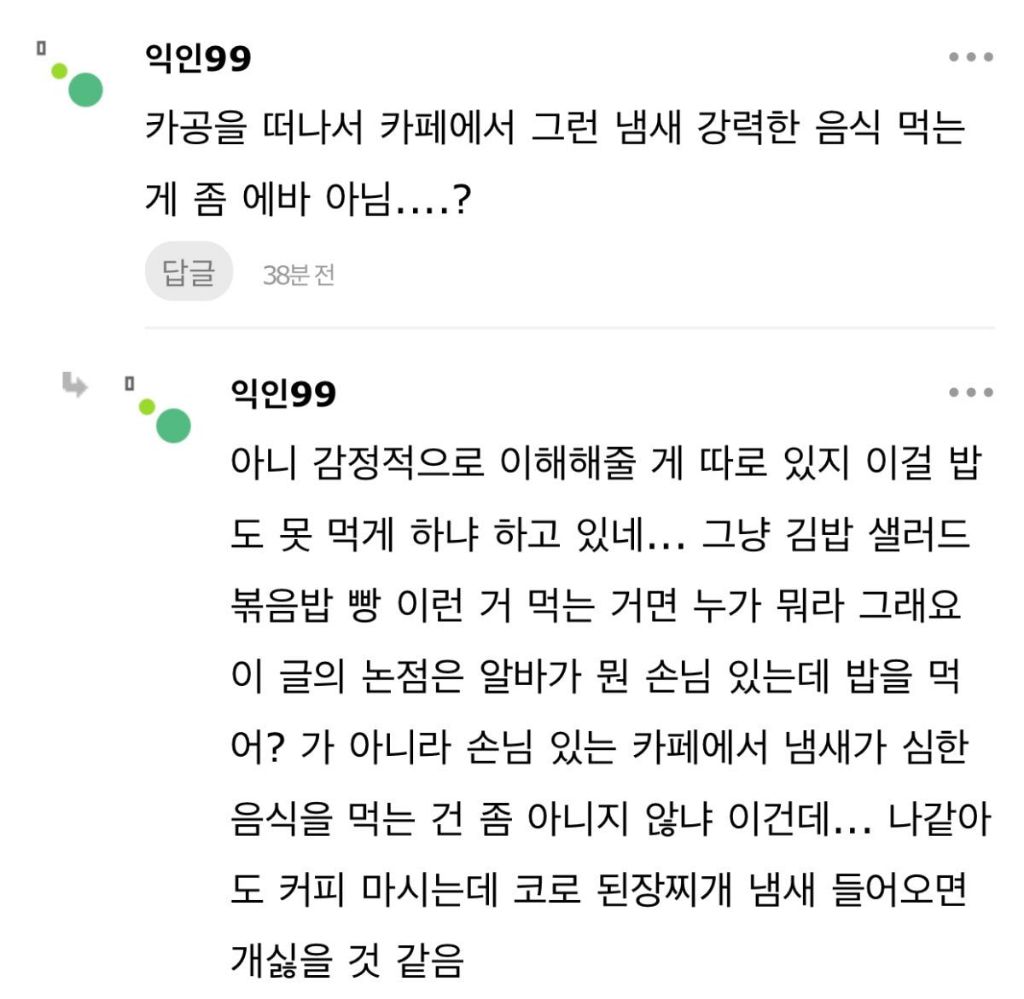Click the gray reply arrow indicator
The image size is (1024, 999).
(75, 385)
